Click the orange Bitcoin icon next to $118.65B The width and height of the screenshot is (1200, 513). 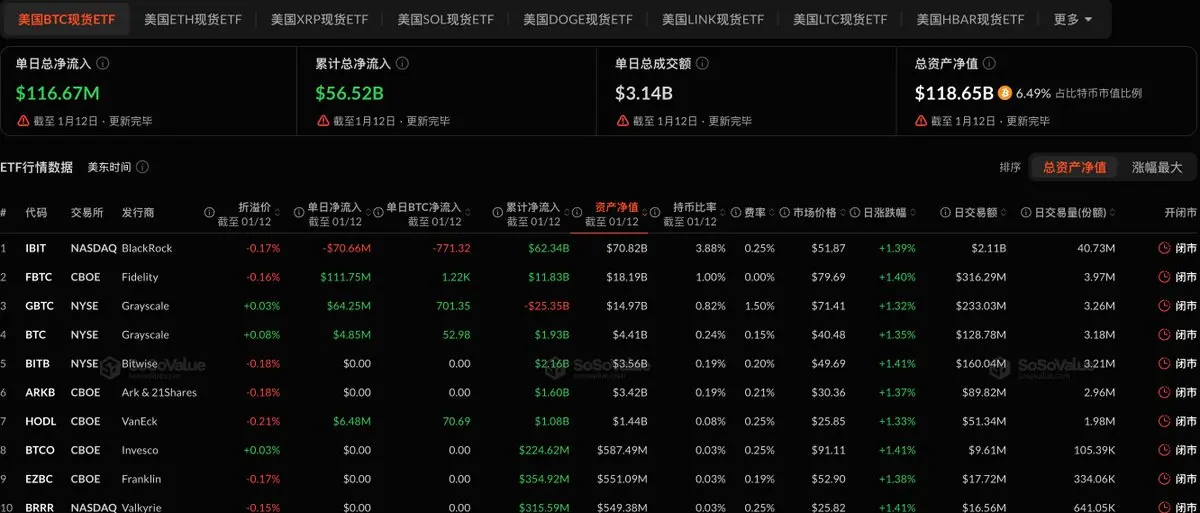pos(1005,93)
